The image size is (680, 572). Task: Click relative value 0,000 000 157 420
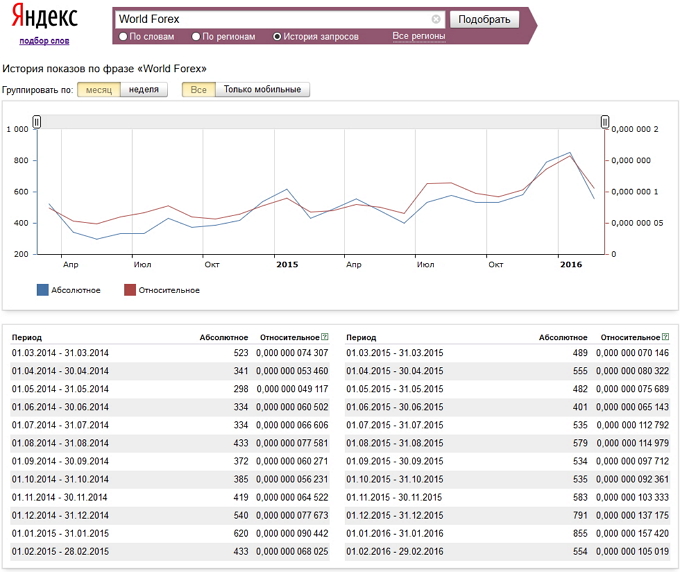[632, 533]
